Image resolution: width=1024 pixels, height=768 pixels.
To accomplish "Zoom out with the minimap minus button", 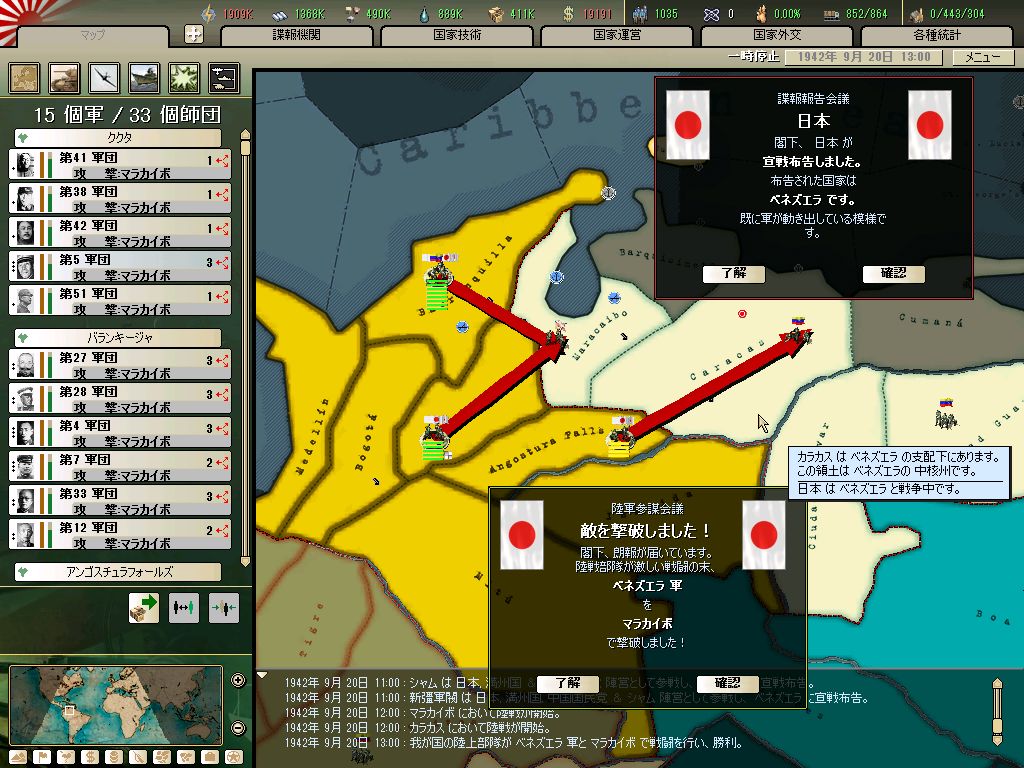I will coord(238,728).
